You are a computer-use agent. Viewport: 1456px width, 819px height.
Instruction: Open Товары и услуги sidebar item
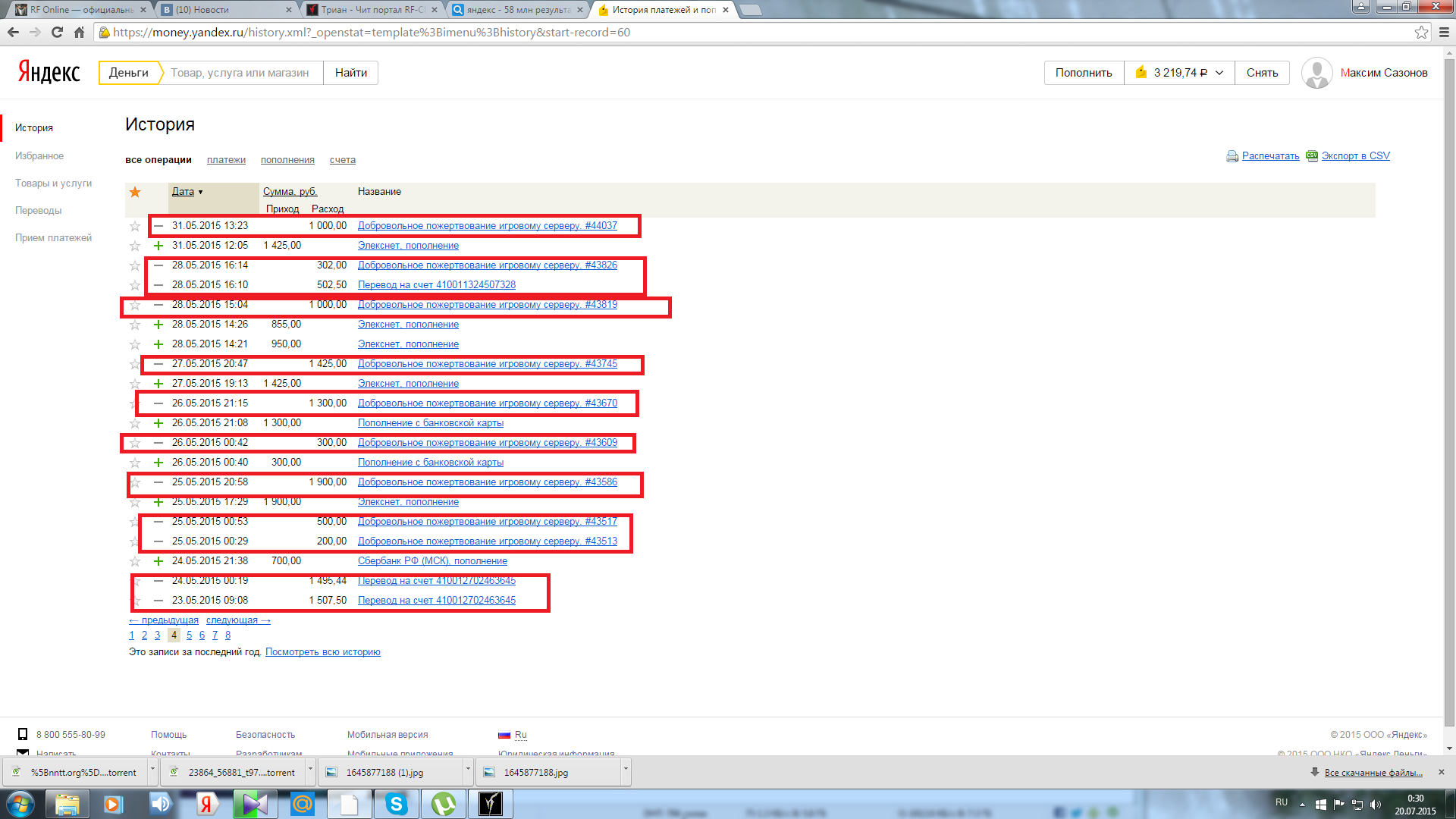point(54,183)
